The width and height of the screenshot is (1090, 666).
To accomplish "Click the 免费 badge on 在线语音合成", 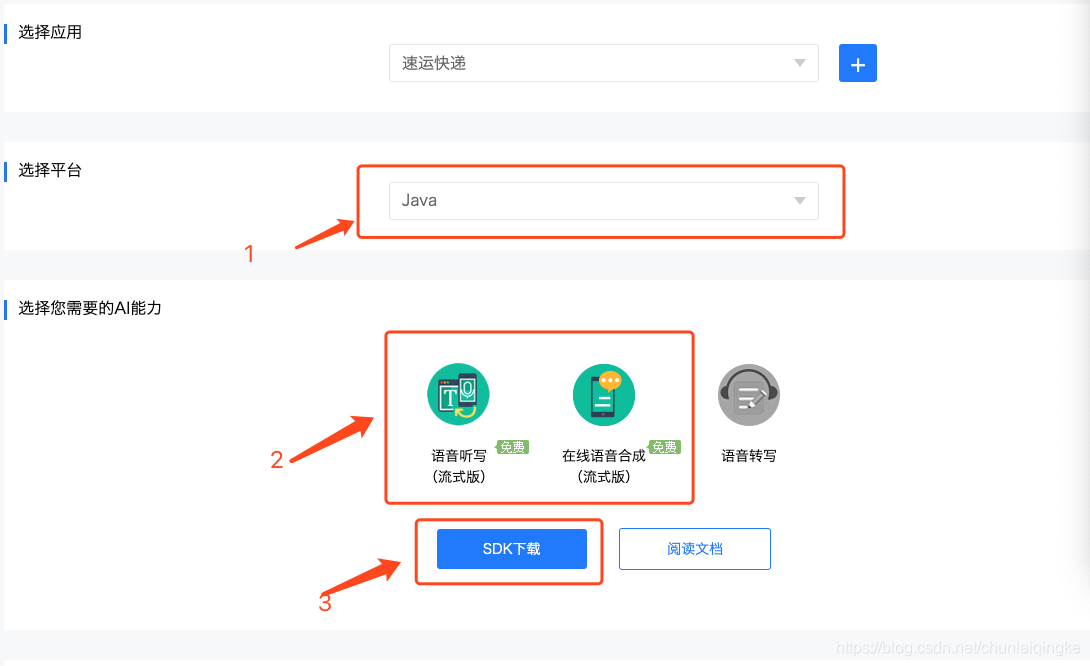I will 664,447.
